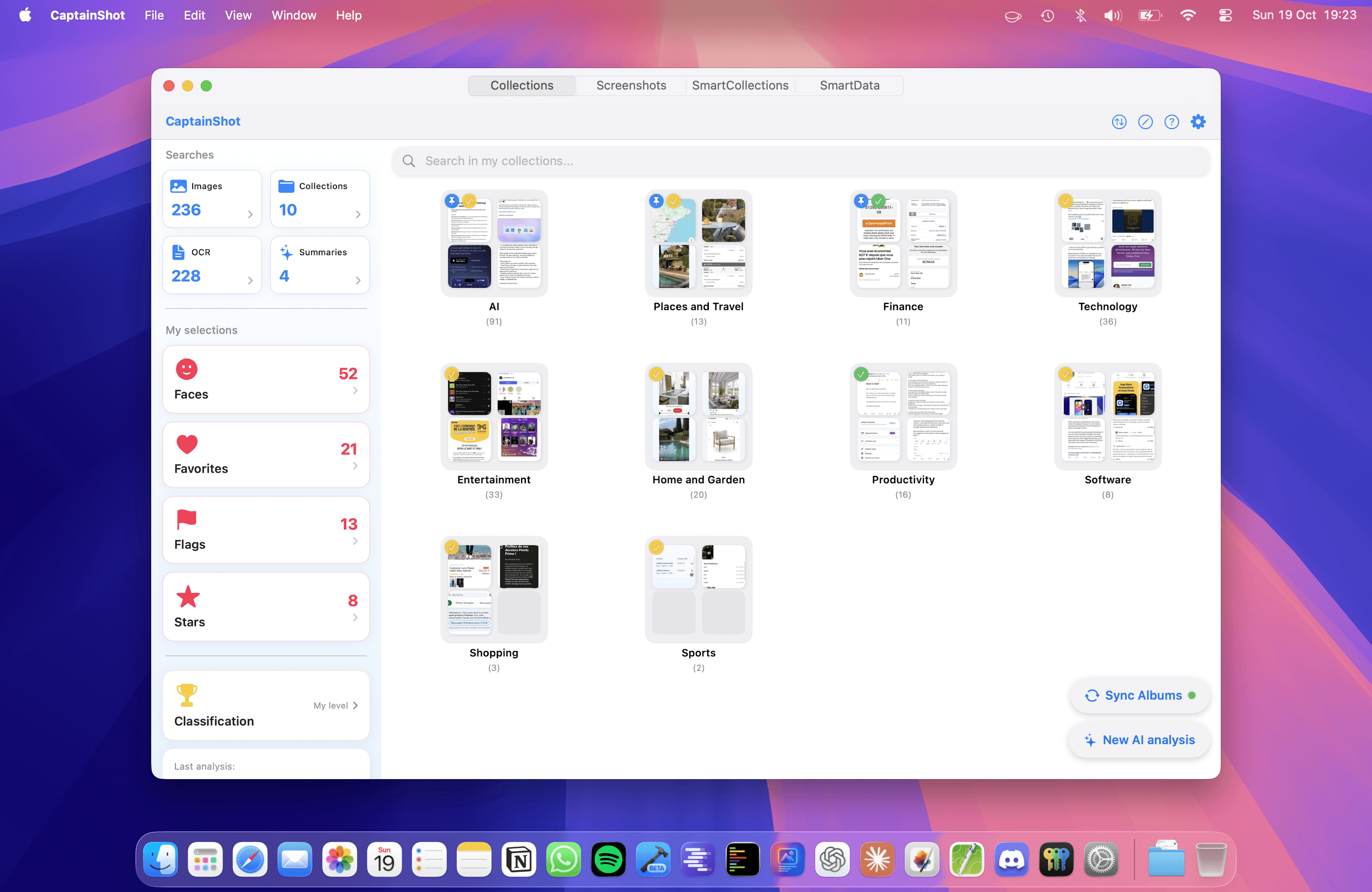Expand the My level chevron
Screen dimensions: 1372x892
coord(355,705)
